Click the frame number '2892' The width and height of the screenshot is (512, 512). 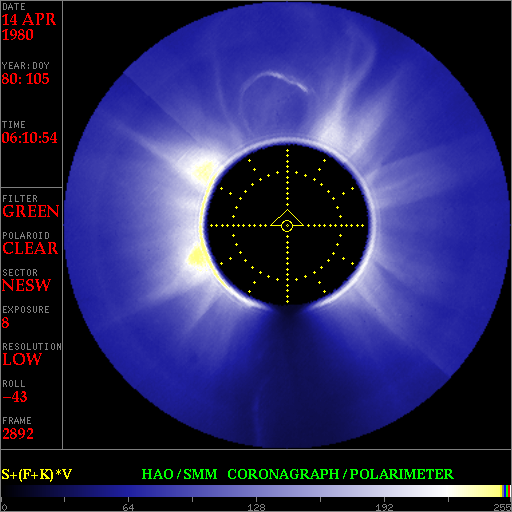[x=18, y=434]
